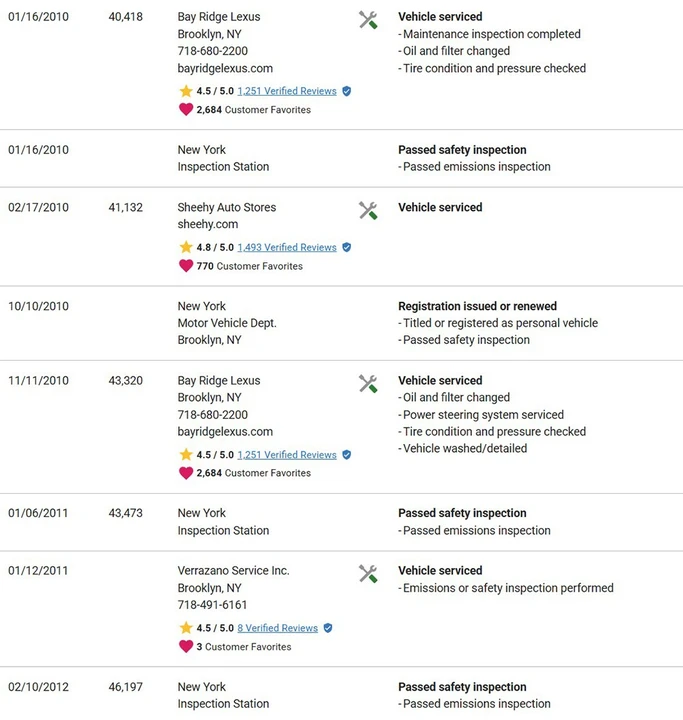Click the sheehy.com website text
Screen dimensions: 683x720
[208, 224]
